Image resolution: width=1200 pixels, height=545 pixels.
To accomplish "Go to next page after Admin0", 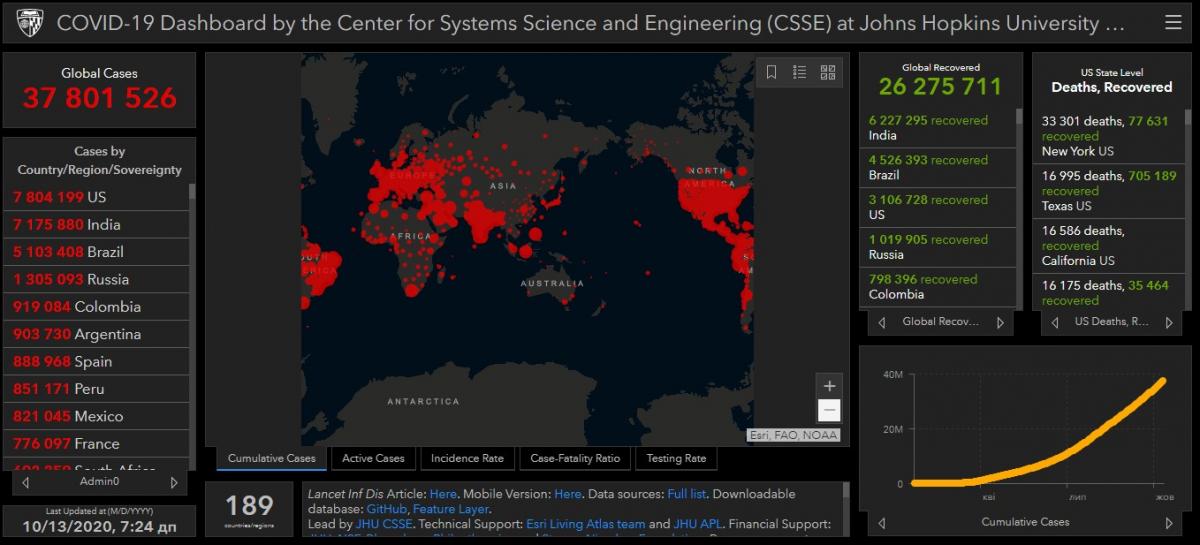I will [174, 482].
